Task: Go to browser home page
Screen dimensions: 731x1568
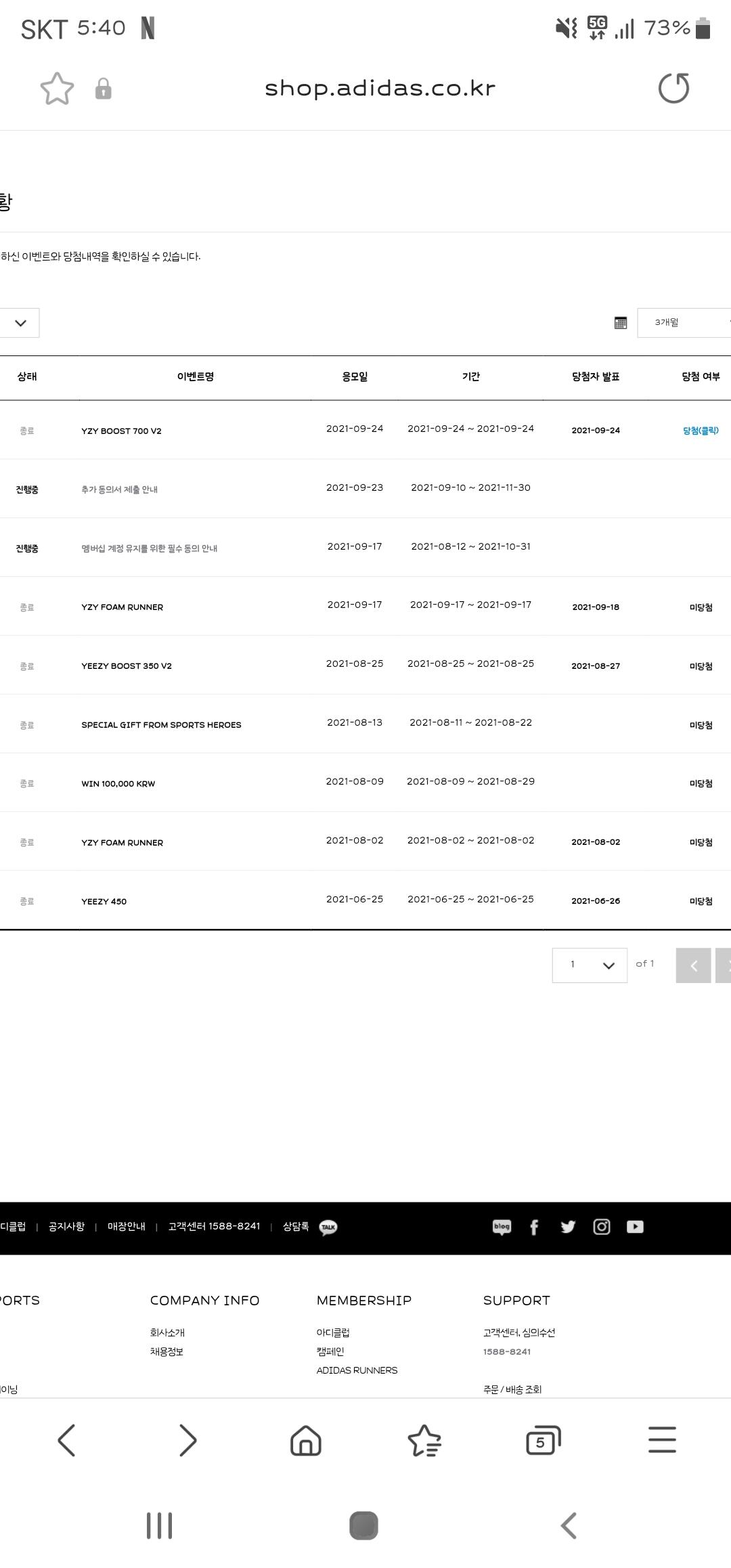Action: click(x=305, y=1440)
